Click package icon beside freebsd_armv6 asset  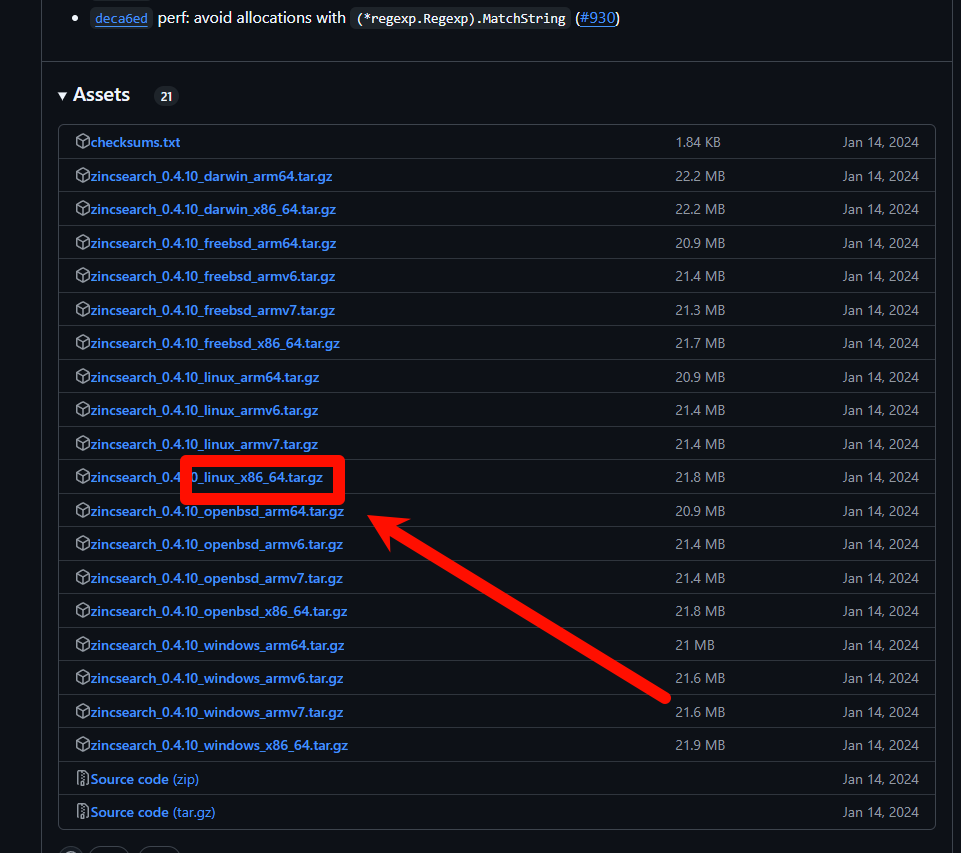click(83, 276)
